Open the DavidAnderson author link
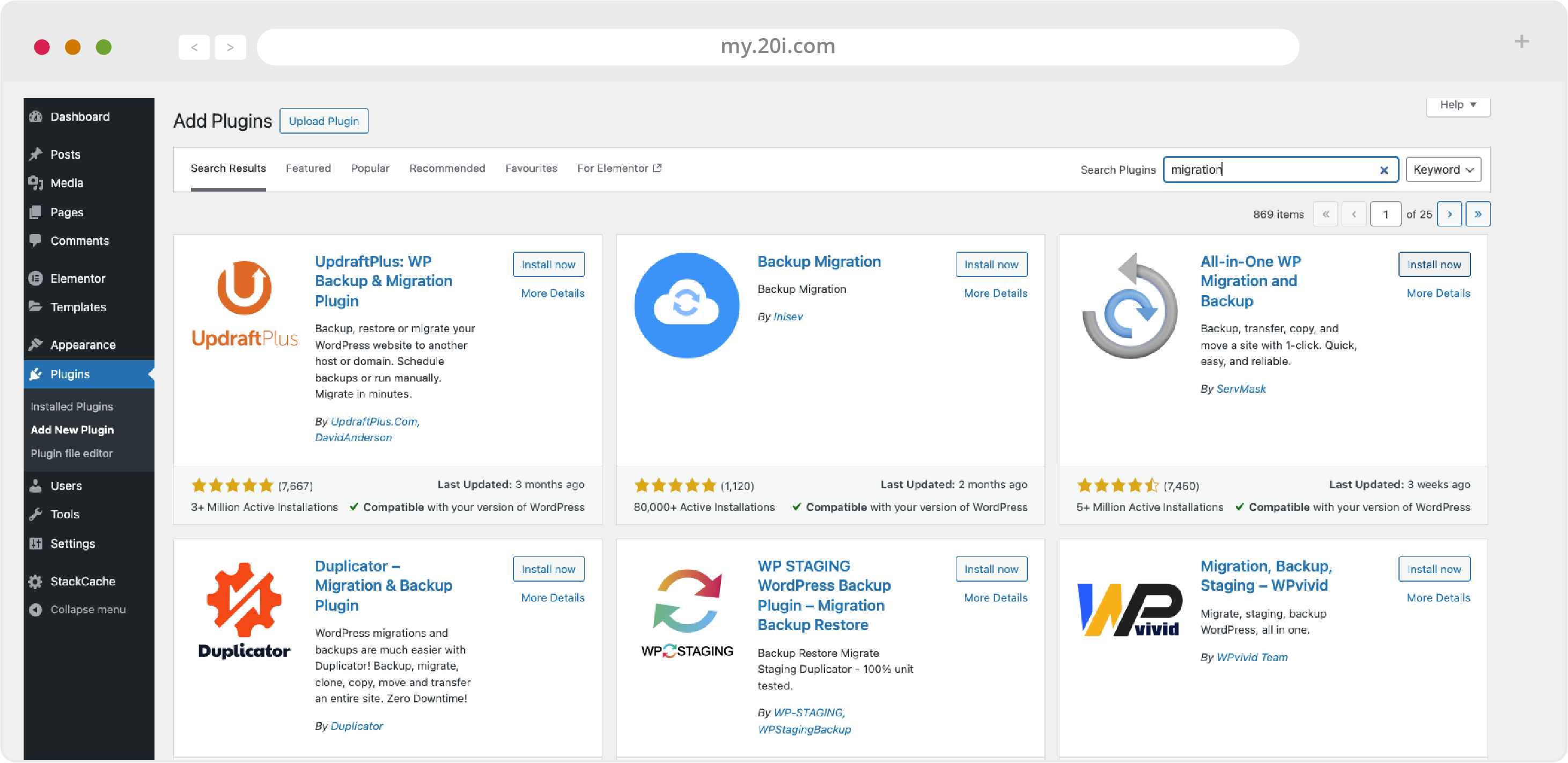1568x763 pixels. click(353, 437)
